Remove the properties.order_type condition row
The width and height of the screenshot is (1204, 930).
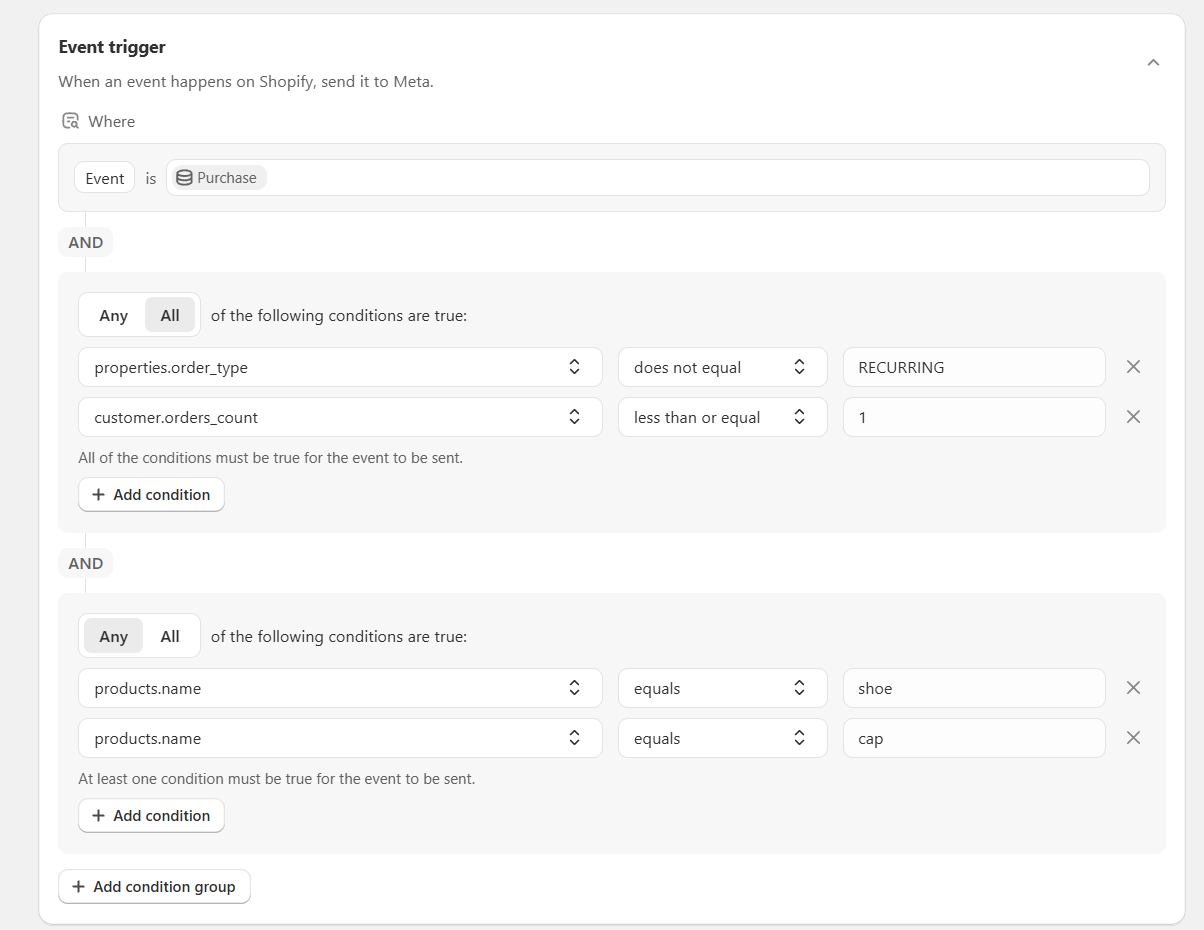click(x=1133, y=367)
